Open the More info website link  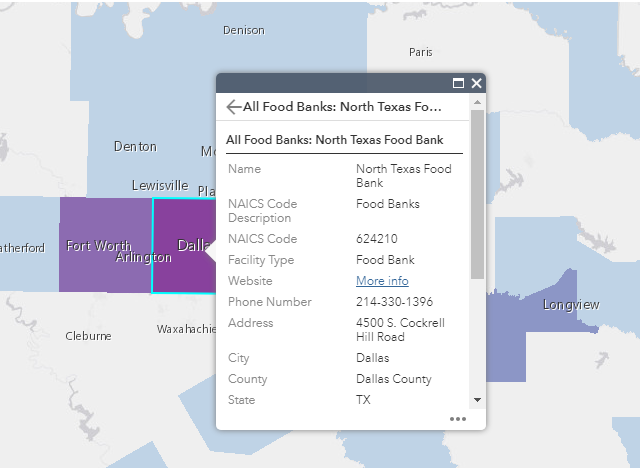[x=382, y=281]
